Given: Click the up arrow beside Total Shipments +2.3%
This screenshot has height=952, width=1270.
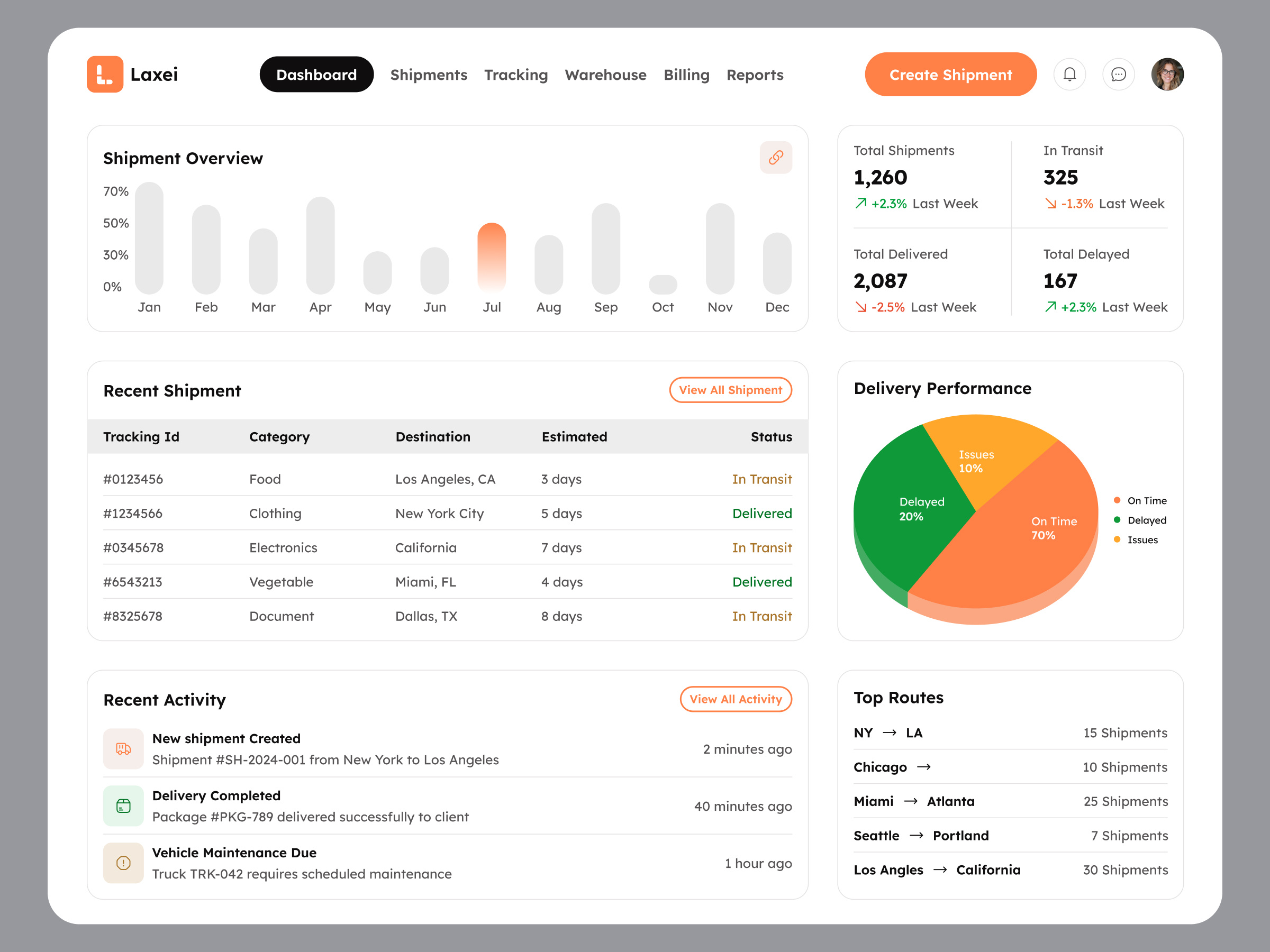Looking at the screenshot, I should (x=860, y=203).
